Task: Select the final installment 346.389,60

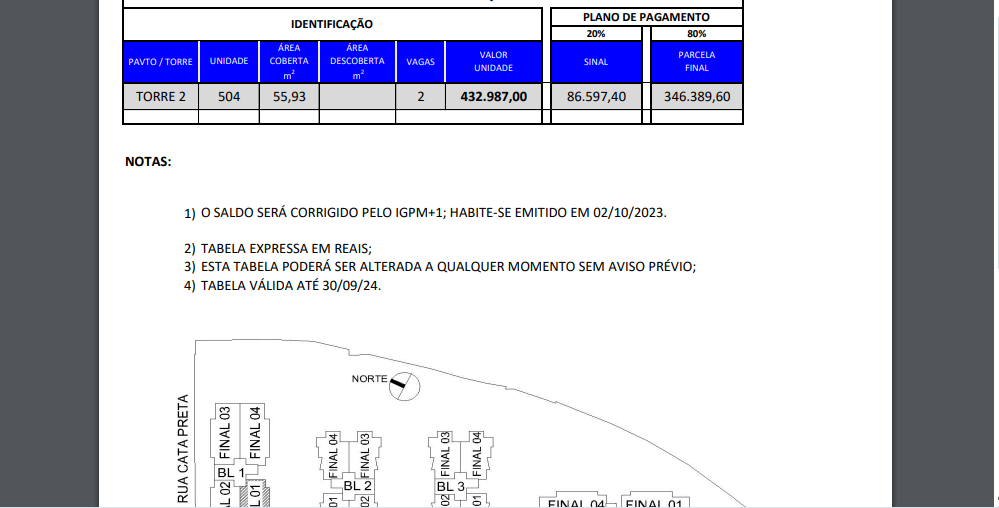Action: tap(696, 97)
